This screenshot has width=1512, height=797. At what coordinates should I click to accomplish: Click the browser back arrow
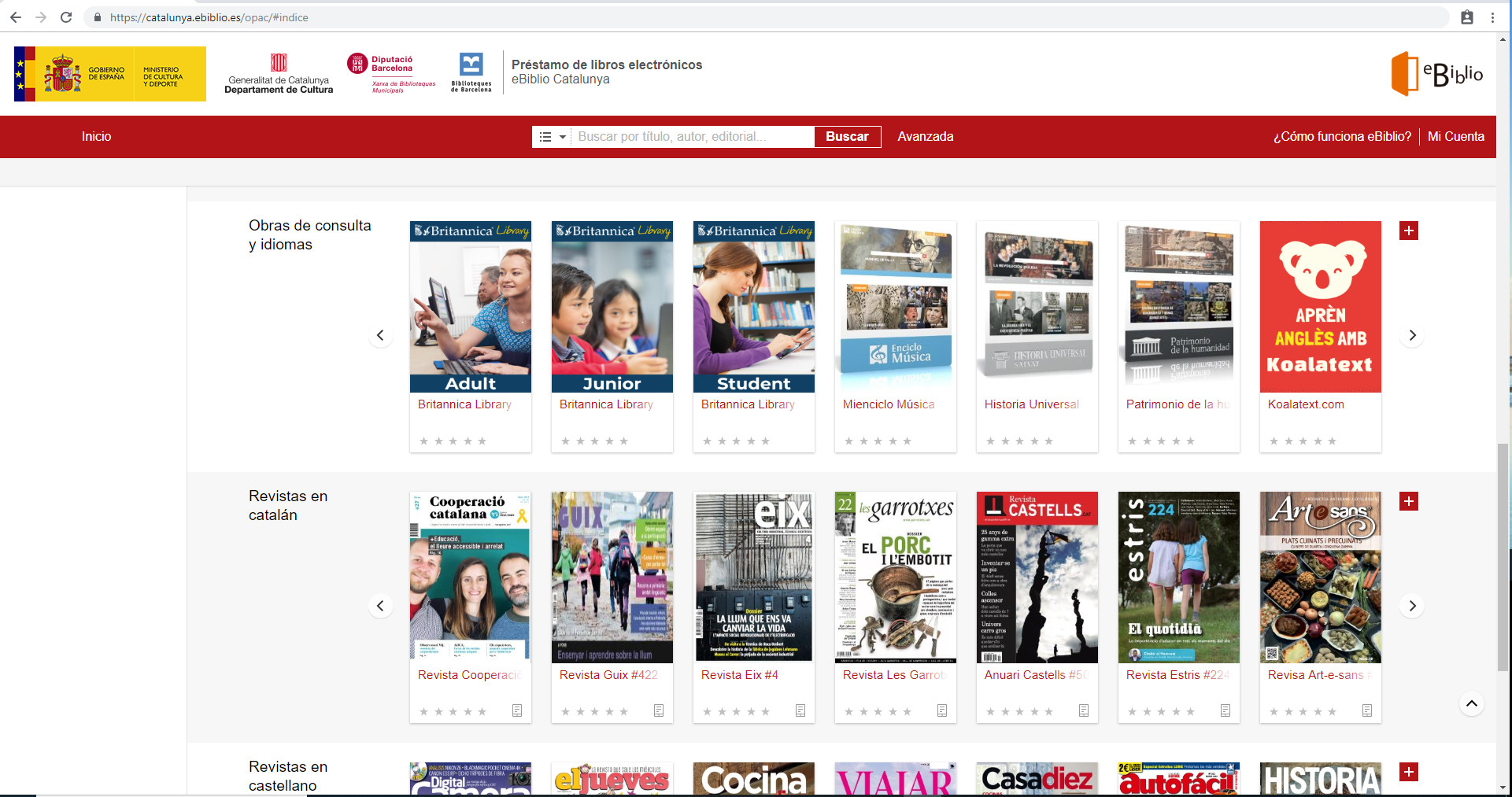tap(16, 17)
